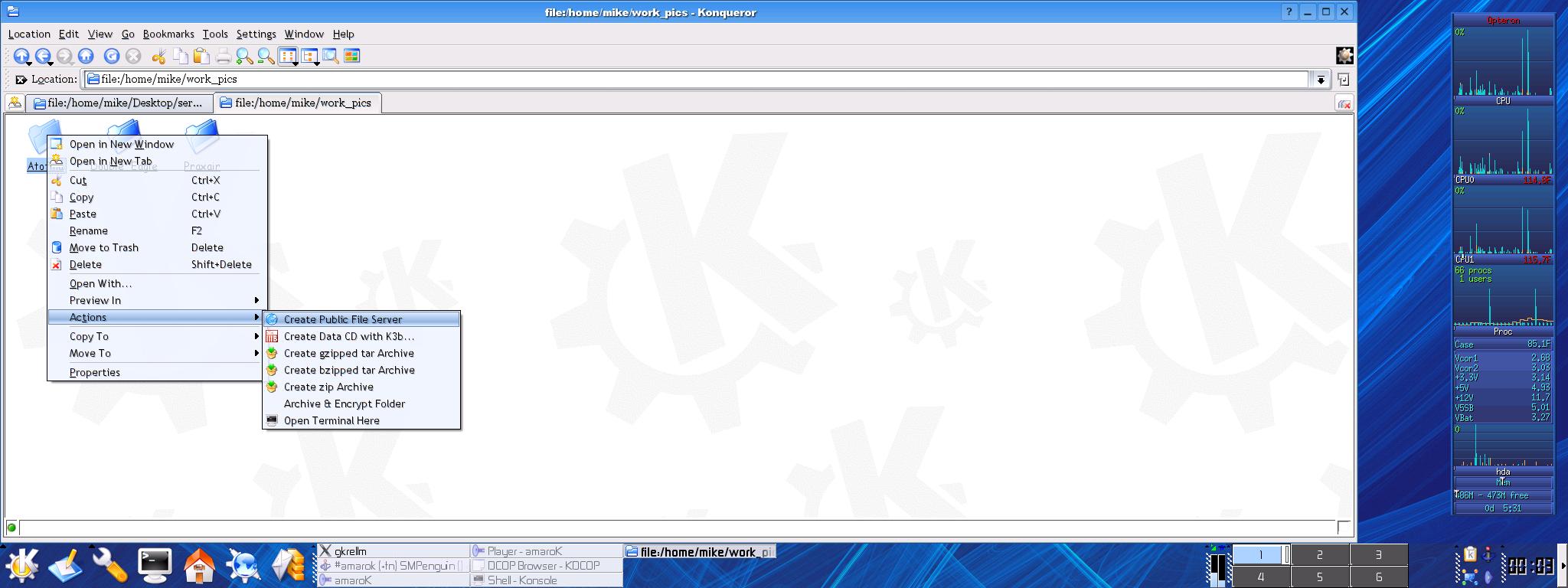The image size is (1568, 588).
Task: Choose Create gzipped tar Archive
Action: pyautogui.click(x=361, y=353)
